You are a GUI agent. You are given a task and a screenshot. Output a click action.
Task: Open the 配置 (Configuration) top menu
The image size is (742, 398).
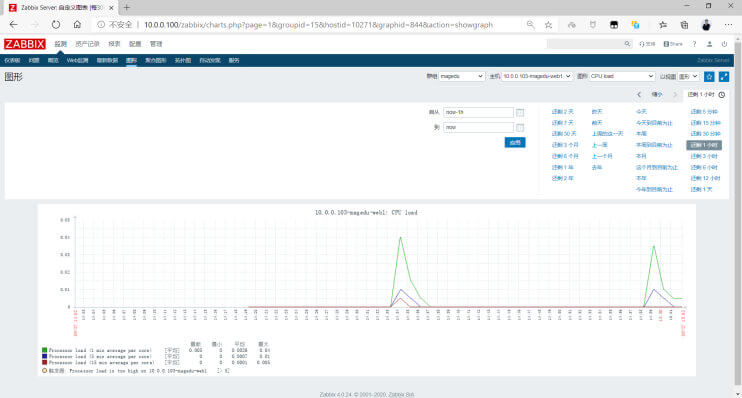pos(135,44)
